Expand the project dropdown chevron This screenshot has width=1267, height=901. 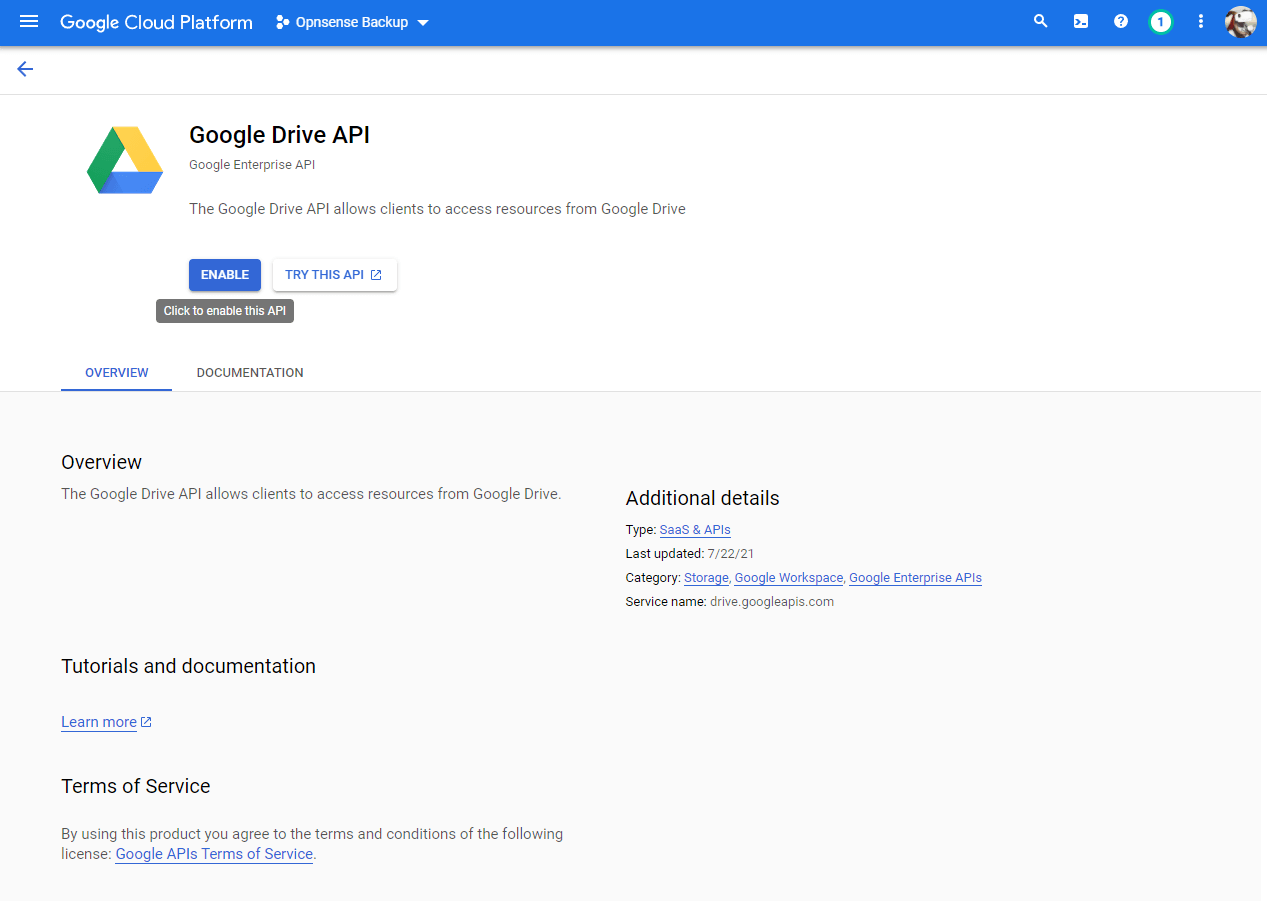pos(423,21)
